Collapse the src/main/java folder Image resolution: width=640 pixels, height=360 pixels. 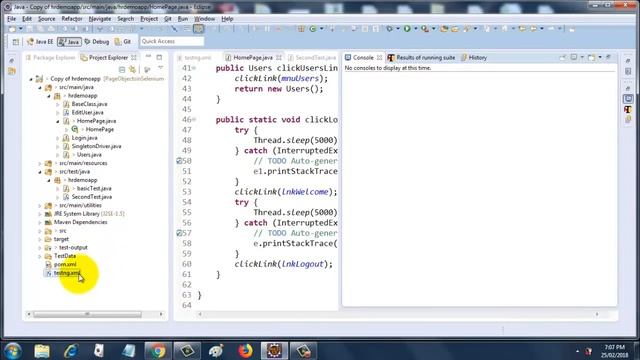pos(40,87)
